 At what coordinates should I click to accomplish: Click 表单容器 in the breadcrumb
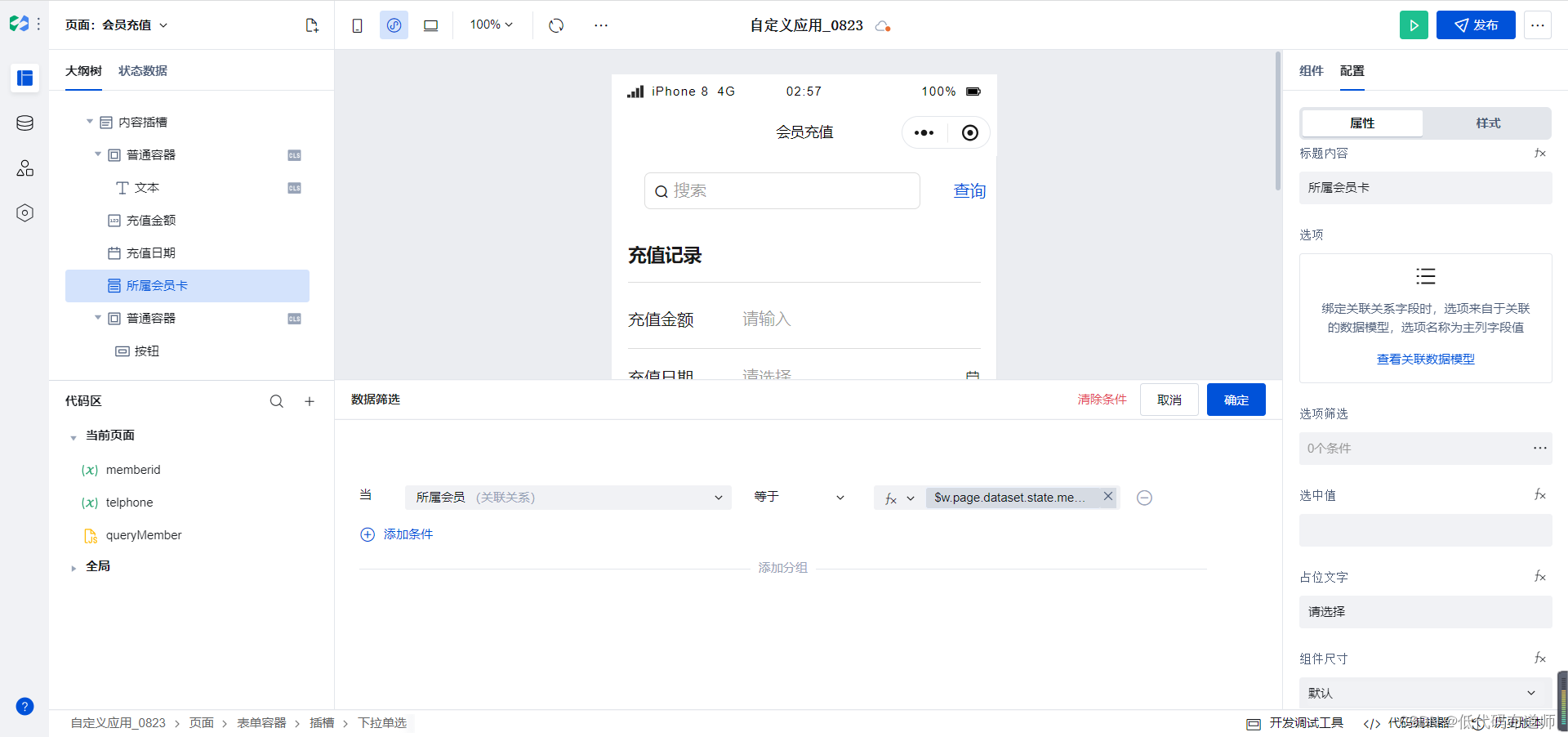point(261,723)
